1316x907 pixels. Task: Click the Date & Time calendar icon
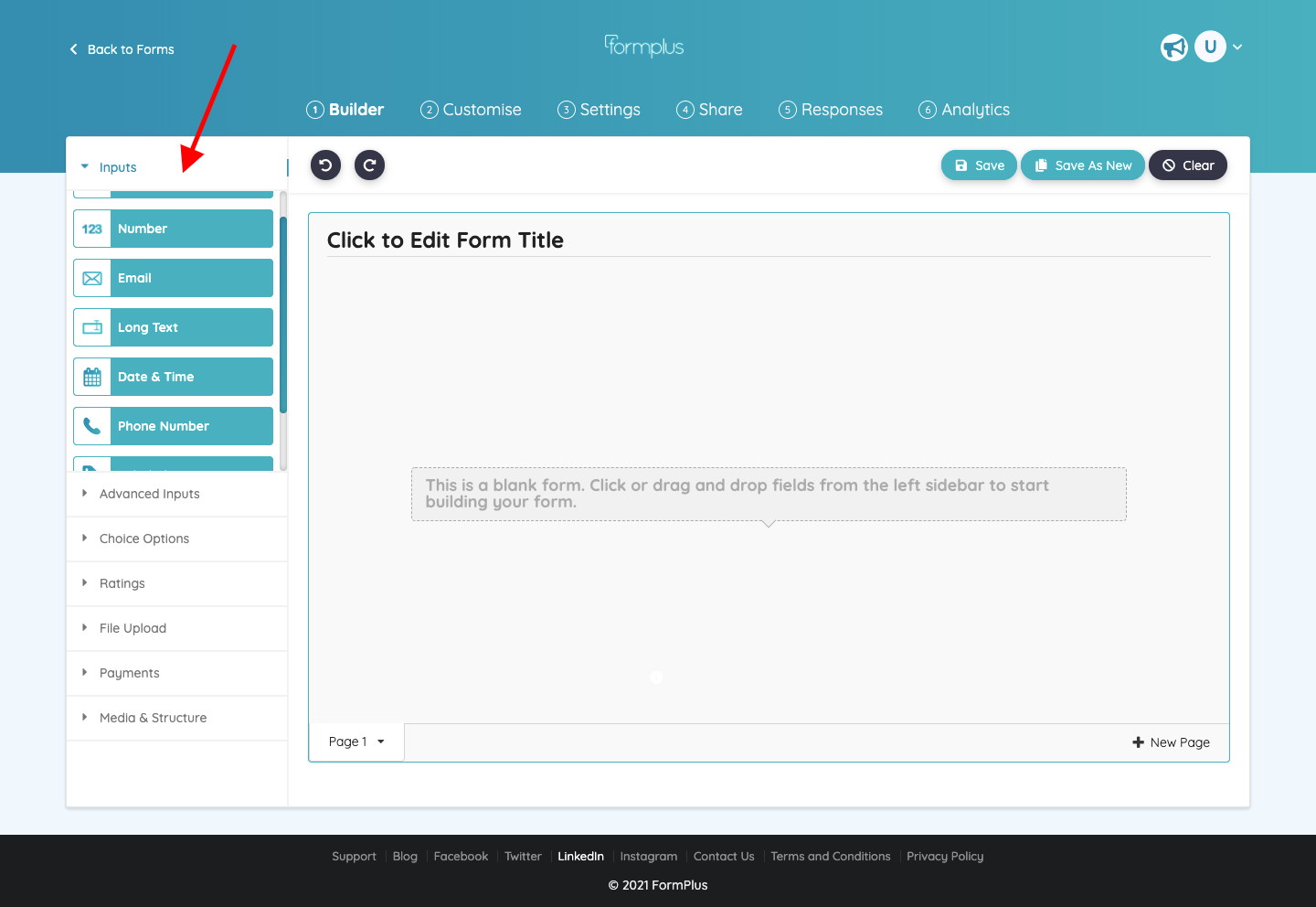tap(92, 377)
